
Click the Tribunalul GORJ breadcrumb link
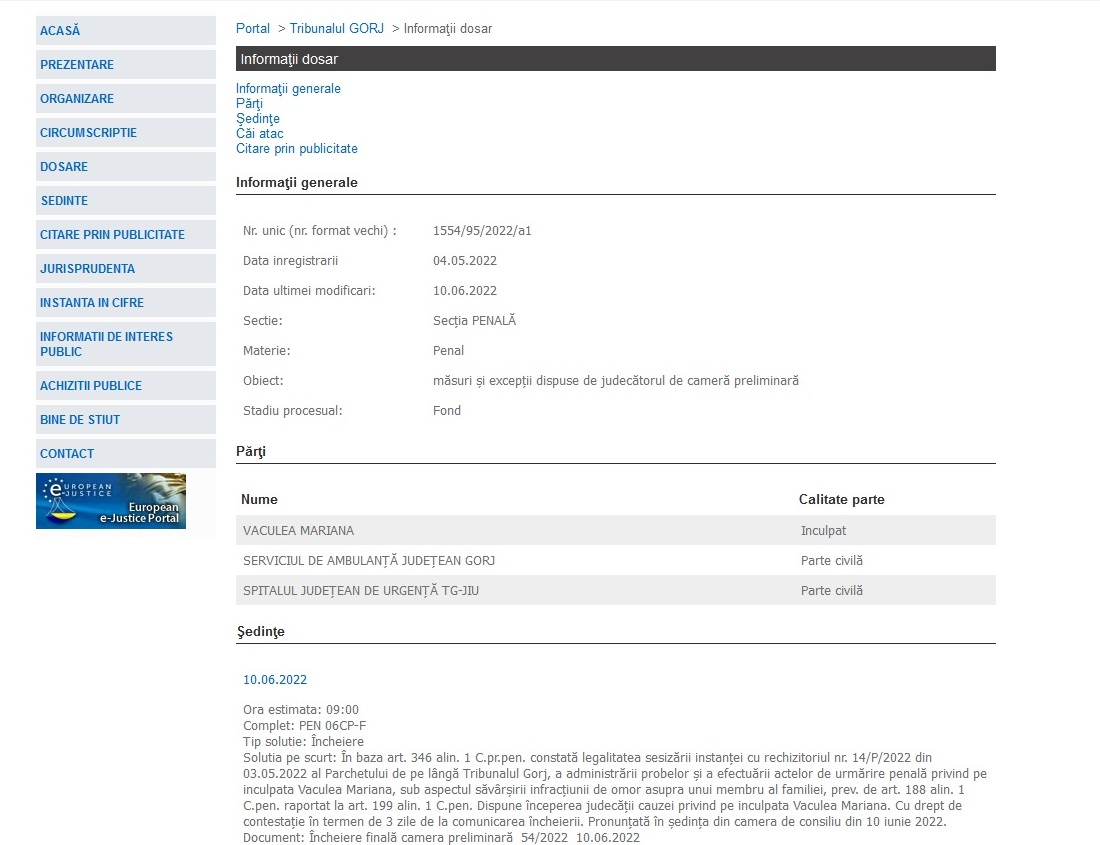tap(337, 29)
